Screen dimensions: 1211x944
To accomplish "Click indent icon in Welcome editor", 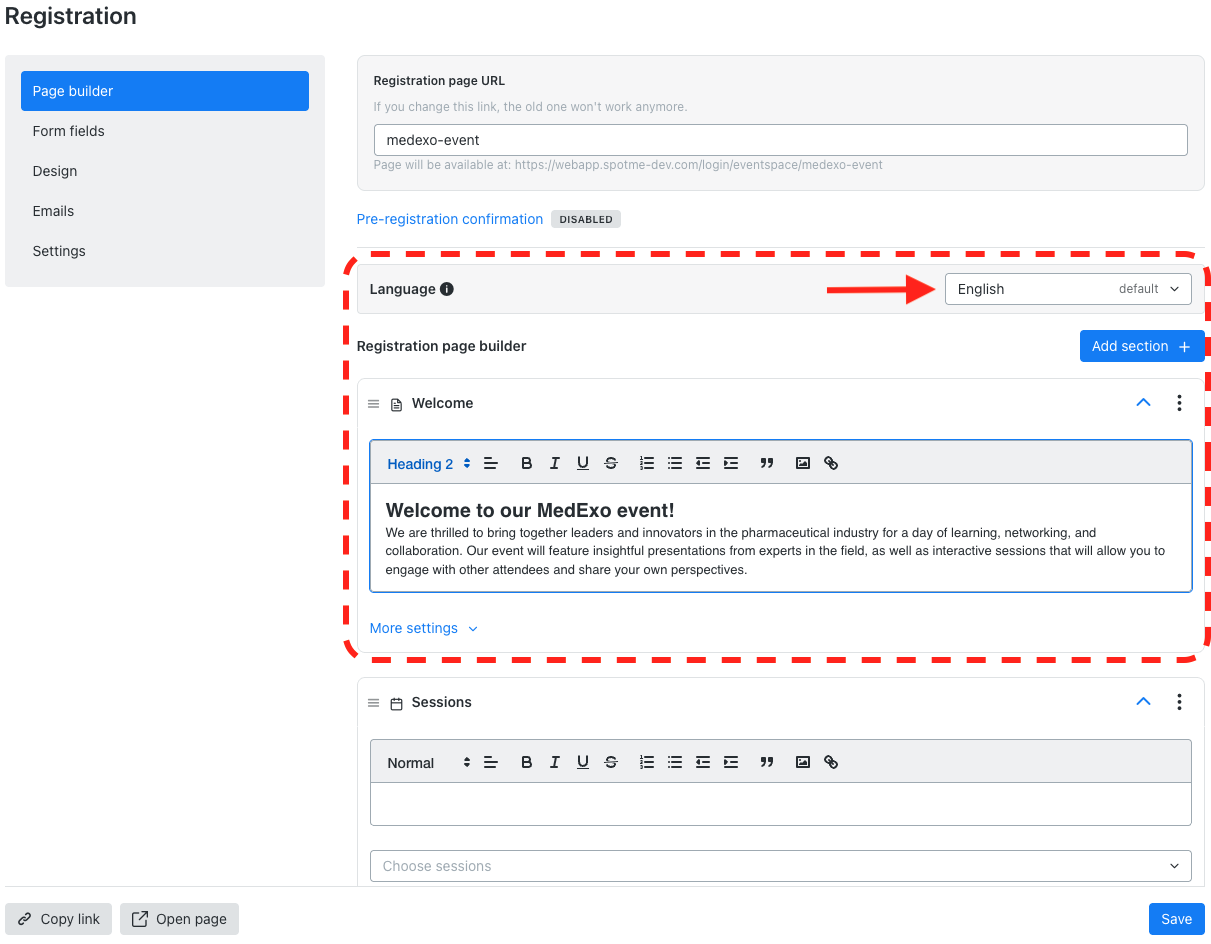I will point(731,463).
